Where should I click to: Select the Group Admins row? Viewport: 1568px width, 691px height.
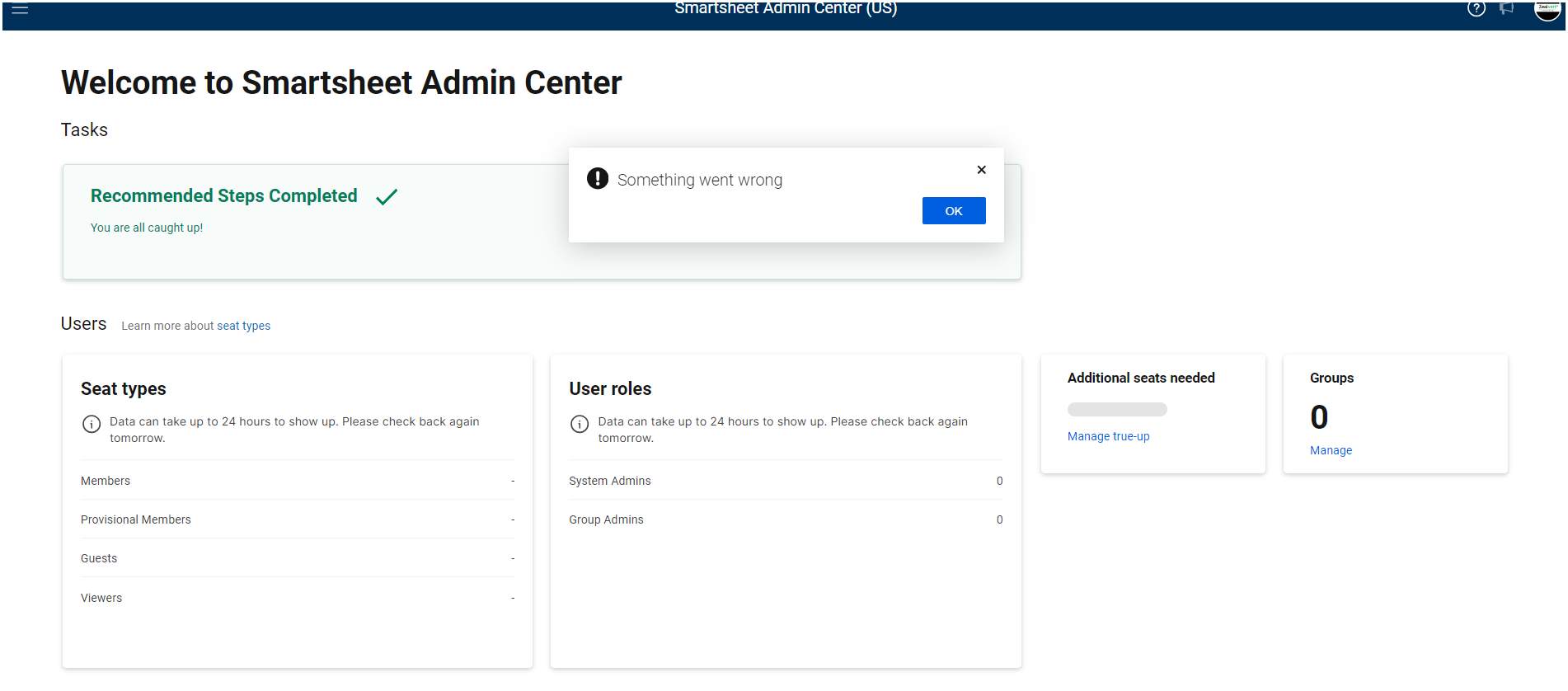786,519
